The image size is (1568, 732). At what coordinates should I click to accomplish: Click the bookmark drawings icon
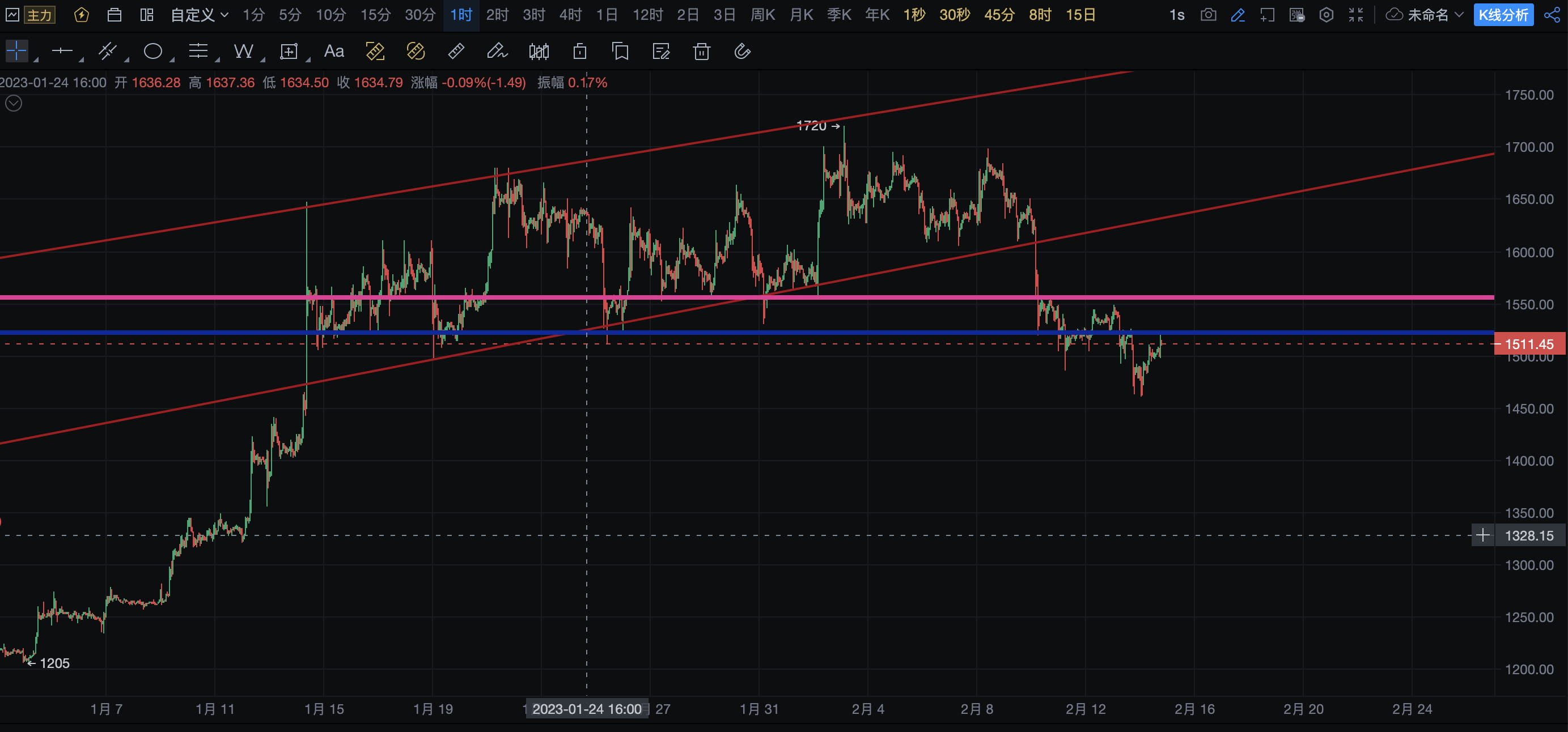620,51
